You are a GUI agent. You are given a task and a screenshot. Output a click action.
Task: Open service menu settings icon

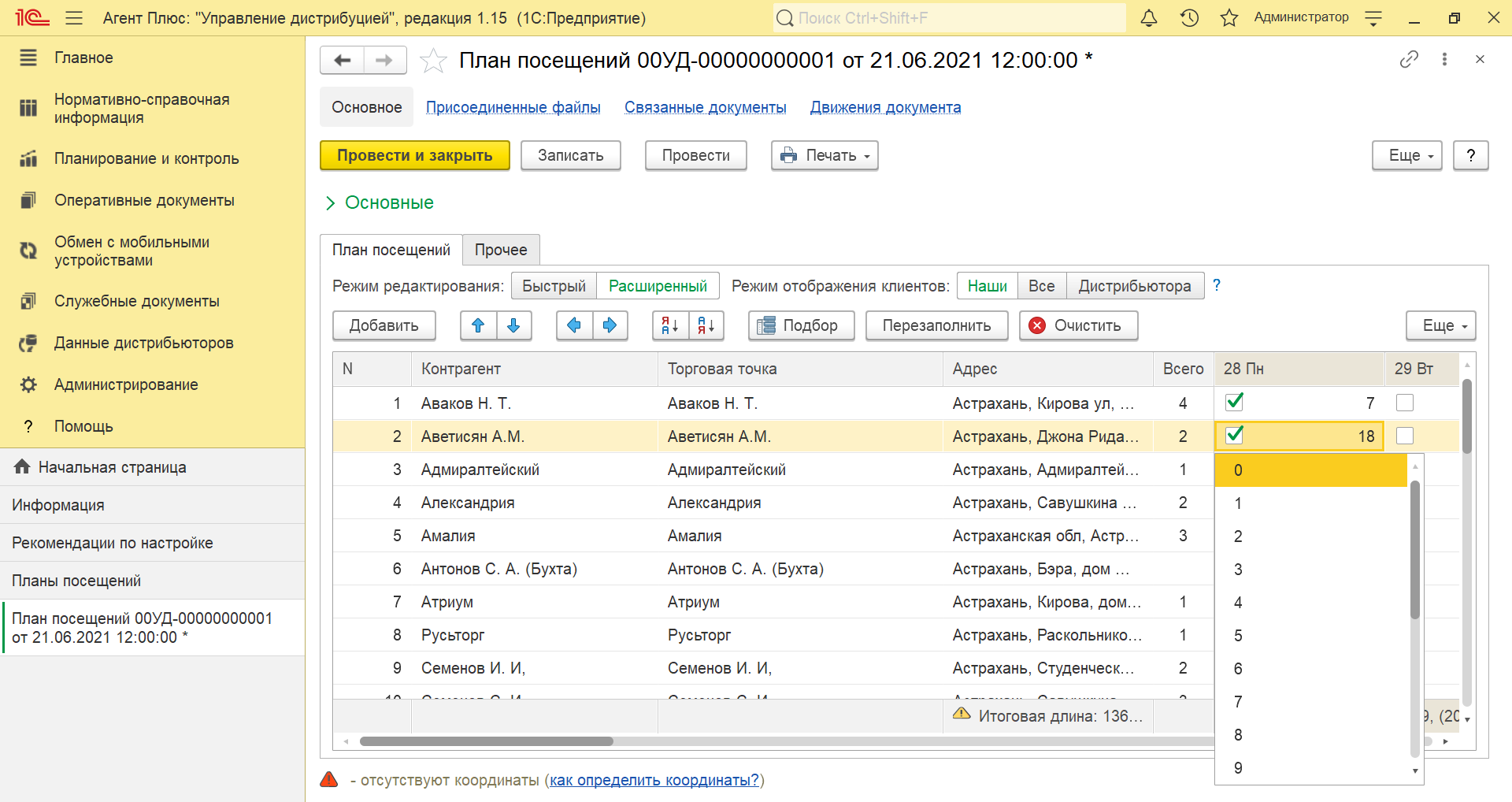[1373, 18]
